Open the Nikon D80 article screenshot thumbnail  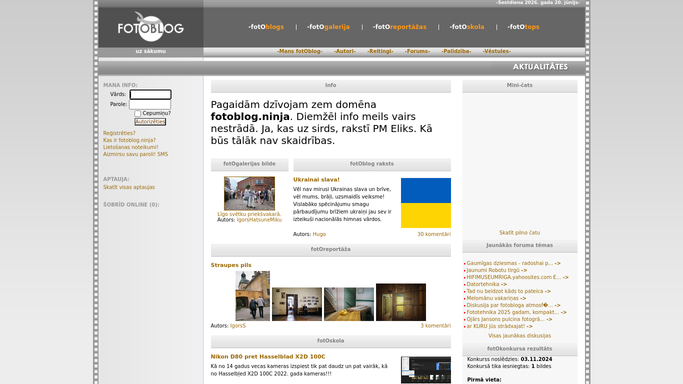[x=426, y=370]
